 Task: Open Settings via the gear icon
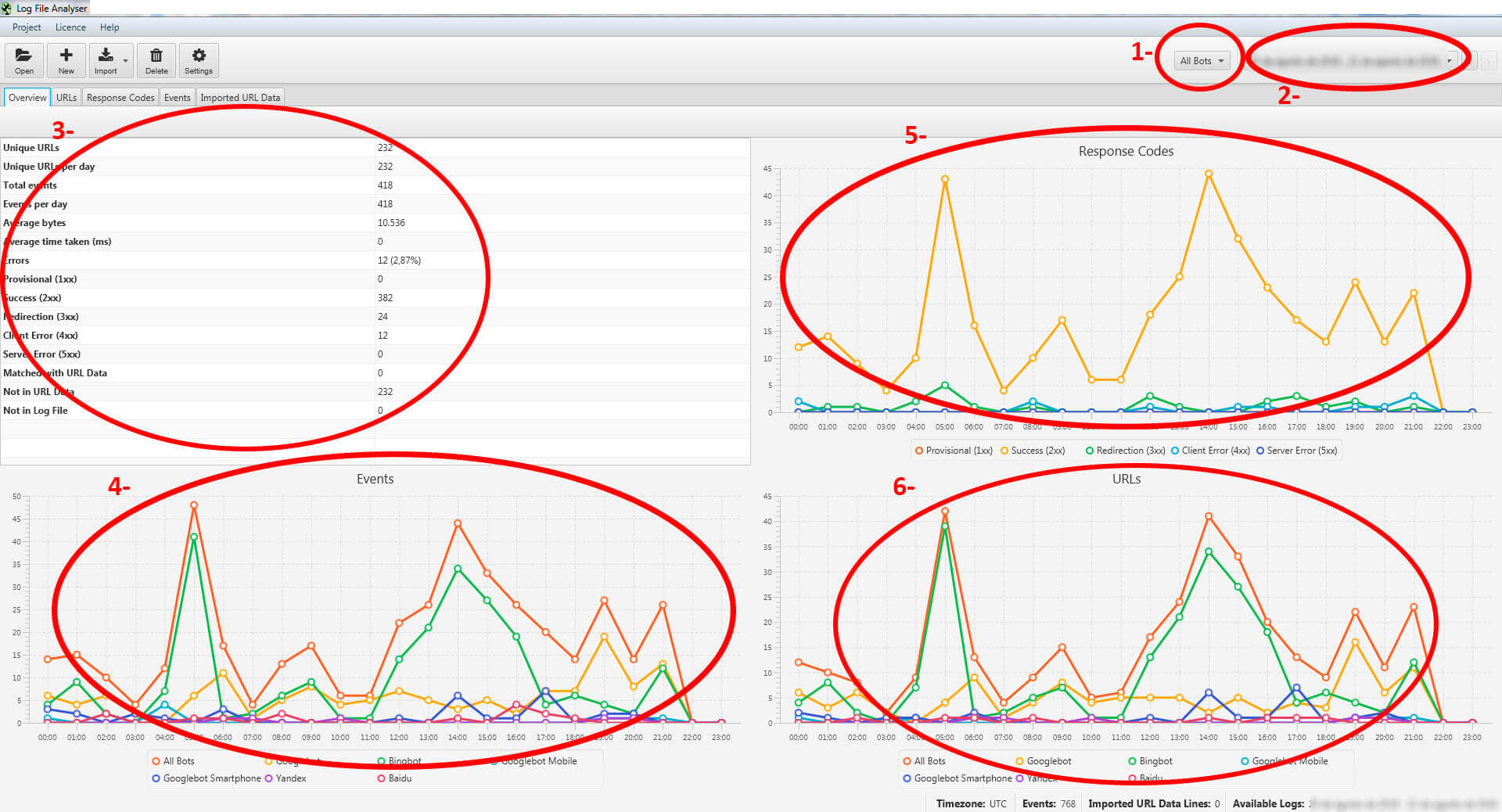pyautogui.click(x=199, y=60)
